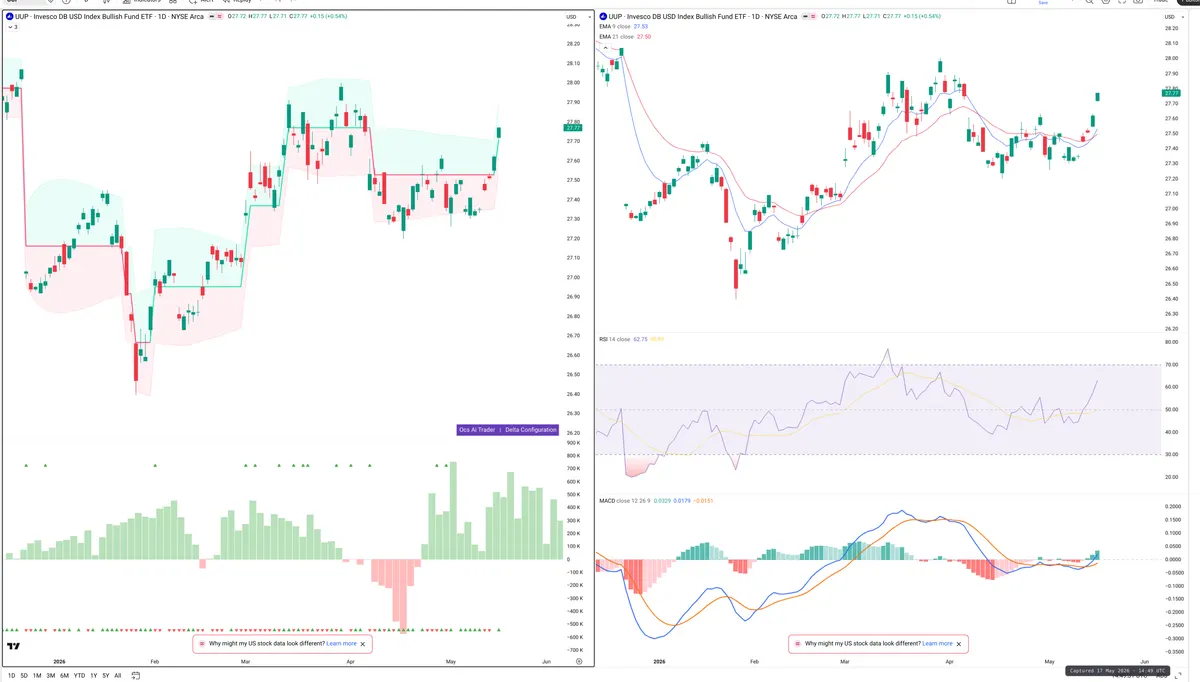1200x682 pixels.
Task: Select the 5Y date range
Action: pos(106,676)
